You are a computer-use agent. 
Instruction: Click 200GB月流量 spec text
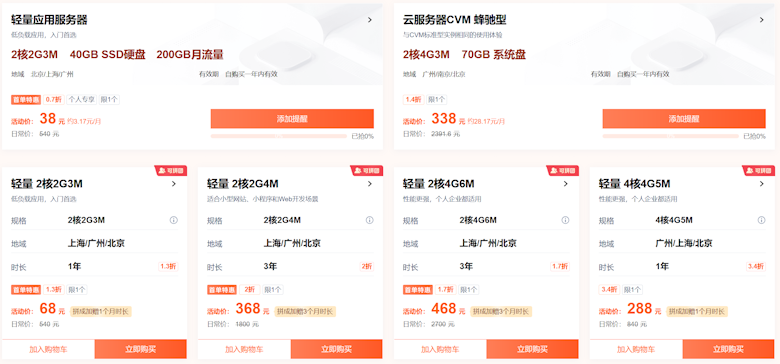click(x=190, y=55)
